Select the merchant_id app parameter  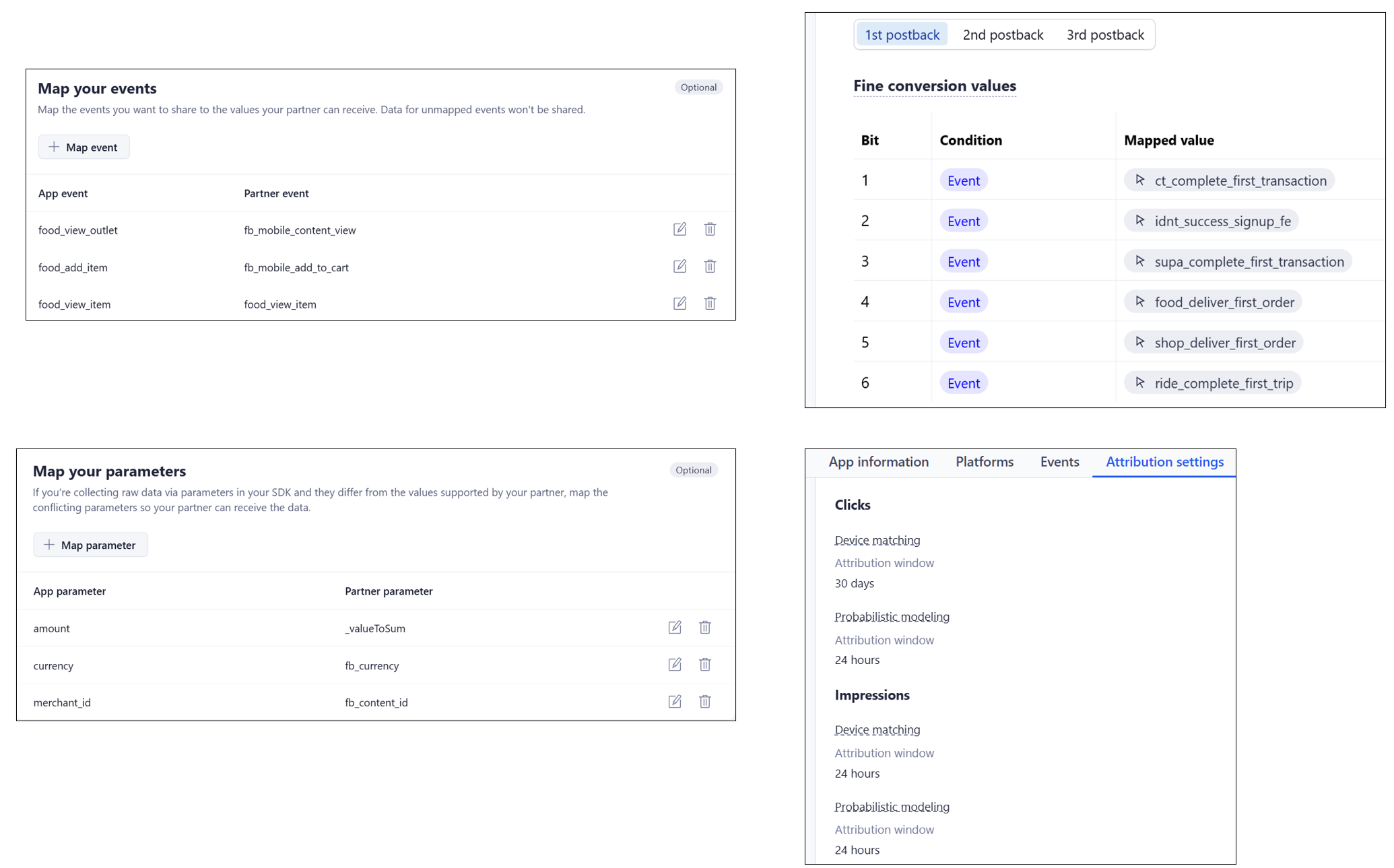[62, 702]
